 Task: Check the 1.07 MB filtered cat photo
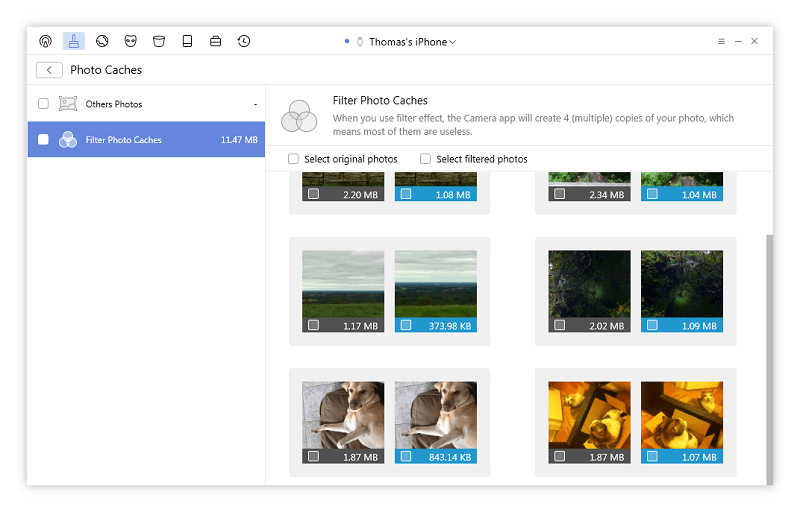pos(652,456)
